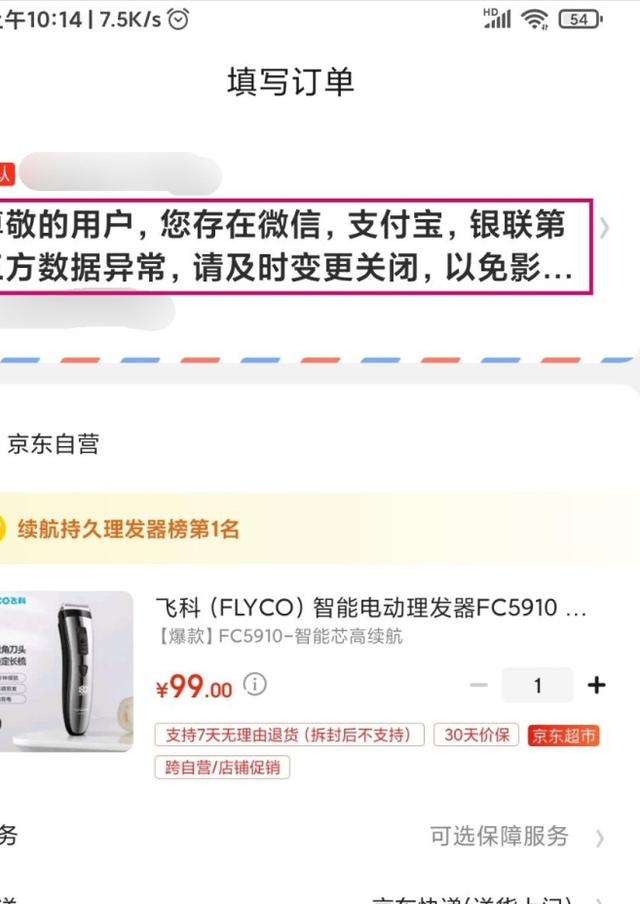Select the 可选保障服务 text
The image size is (640, 904).
499,836
